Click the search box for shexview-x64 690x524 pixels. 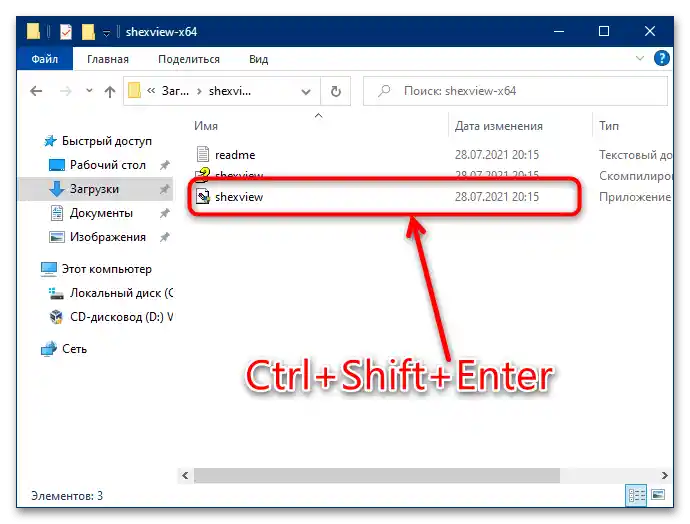tap(515, 91)
